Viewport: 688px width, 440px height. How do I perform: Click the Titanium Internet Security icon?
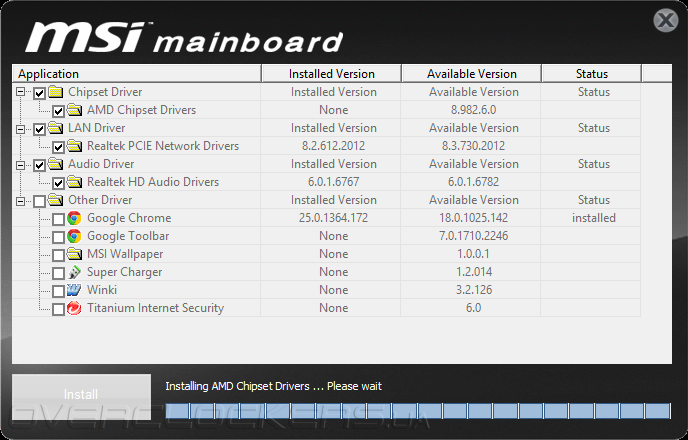pyautogui.click(x=74, y=308)
